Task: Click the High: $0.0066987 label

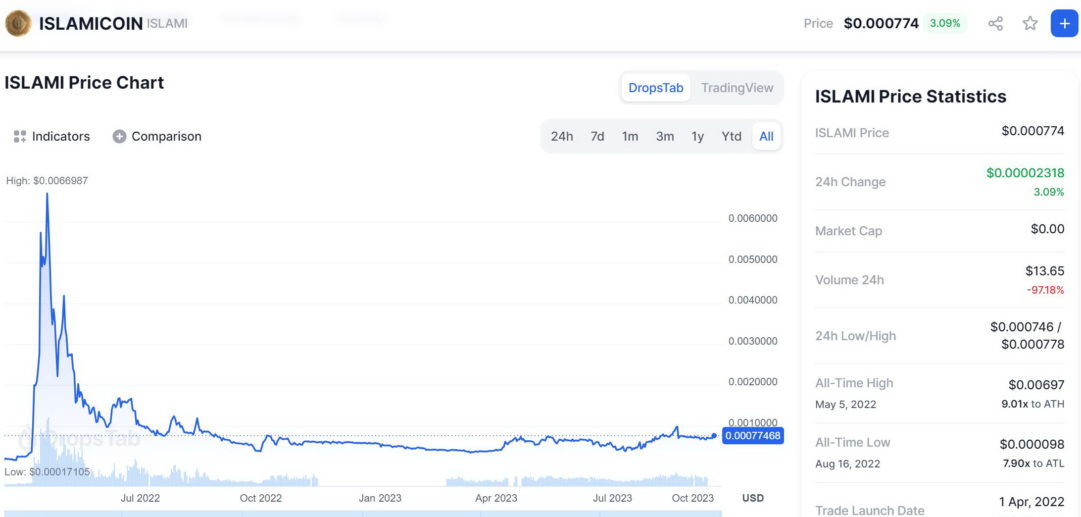Action: (x=47, y=181)
